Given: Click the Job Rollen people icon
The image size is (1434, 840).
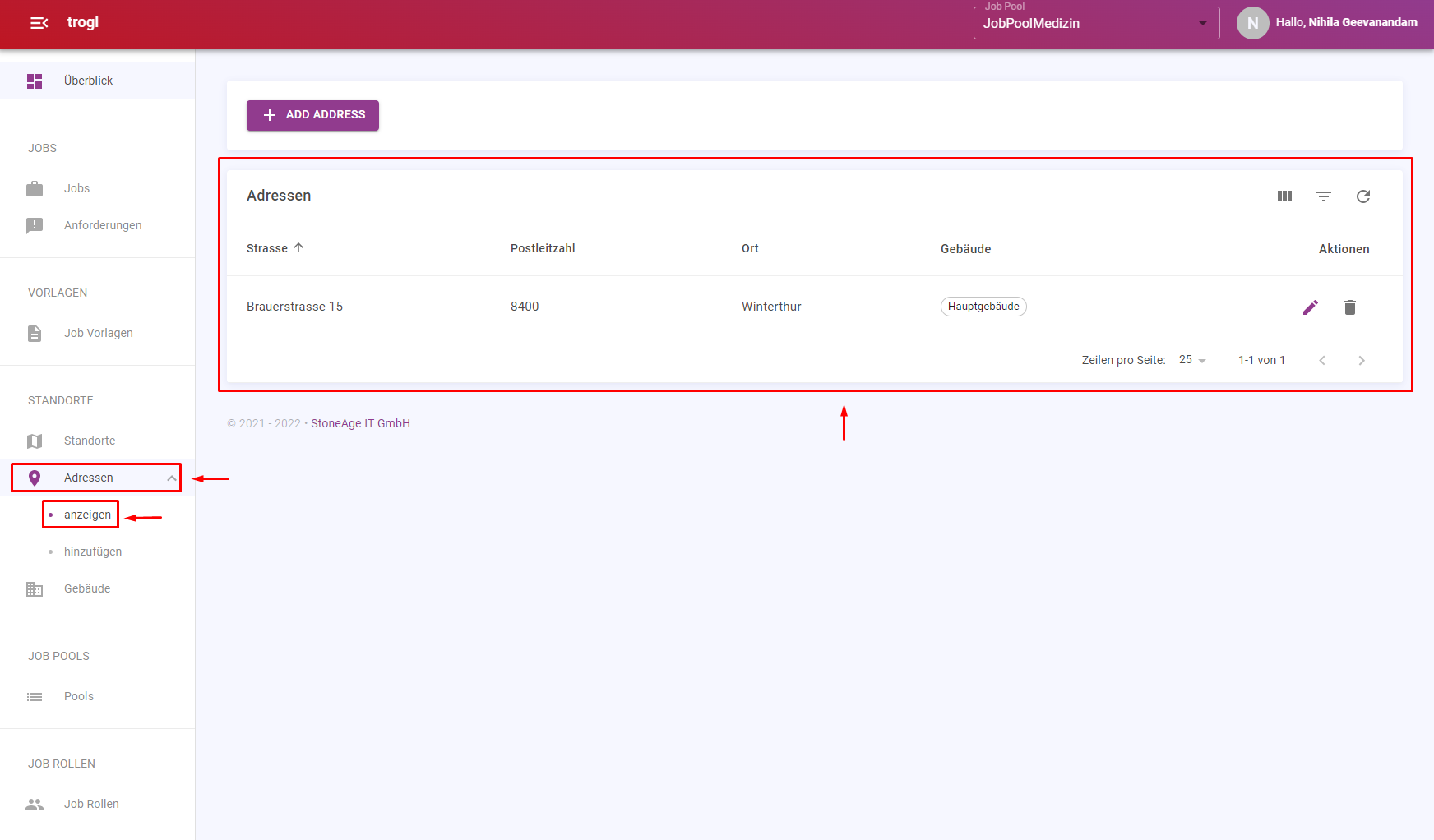Looking at the screenshot, I should pos(35,804).
